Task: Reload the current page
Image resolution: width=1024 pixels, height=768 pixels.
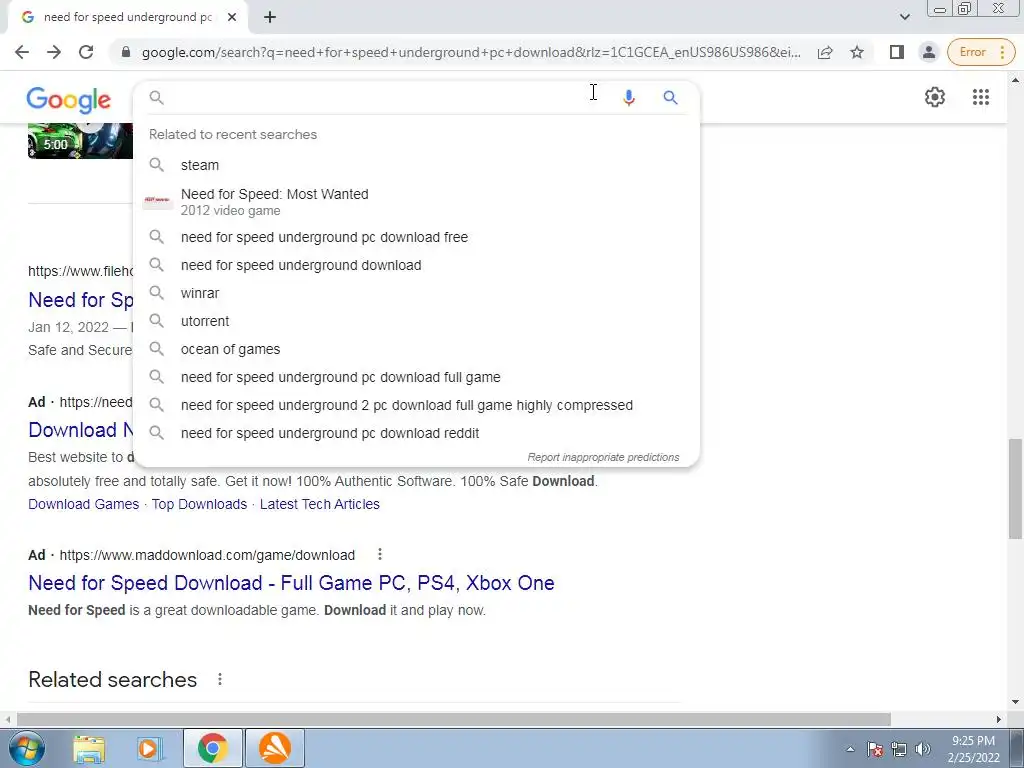Action: pos(86,52)
